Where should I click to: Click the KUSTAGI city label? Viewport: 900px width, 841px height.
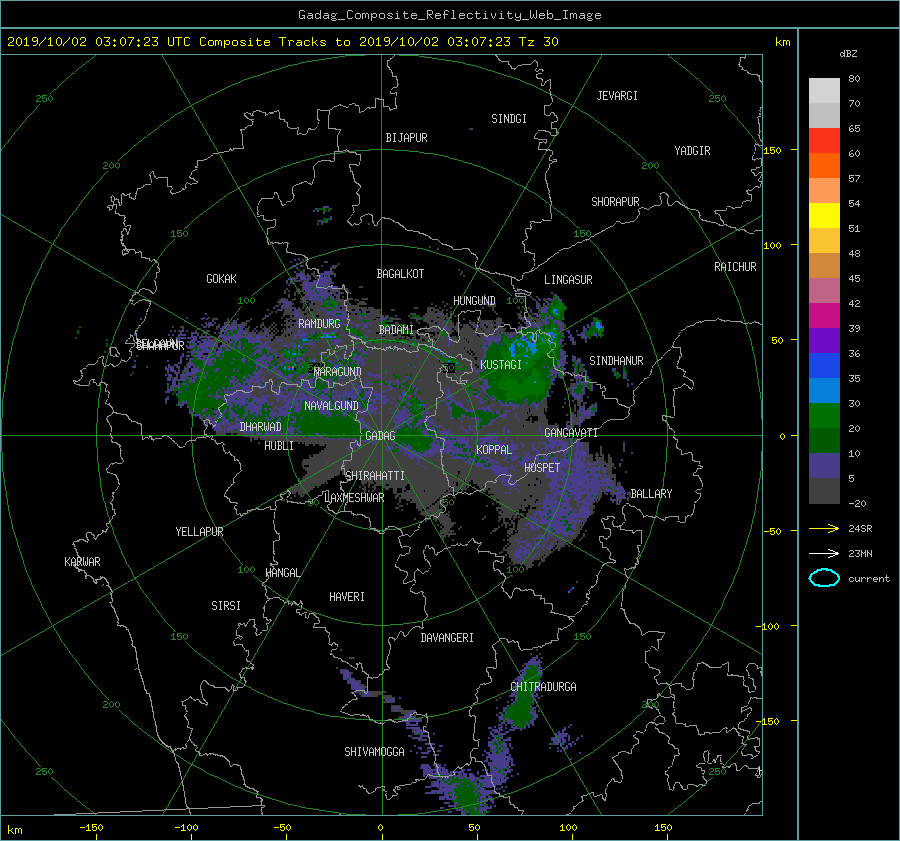[501, 365]
